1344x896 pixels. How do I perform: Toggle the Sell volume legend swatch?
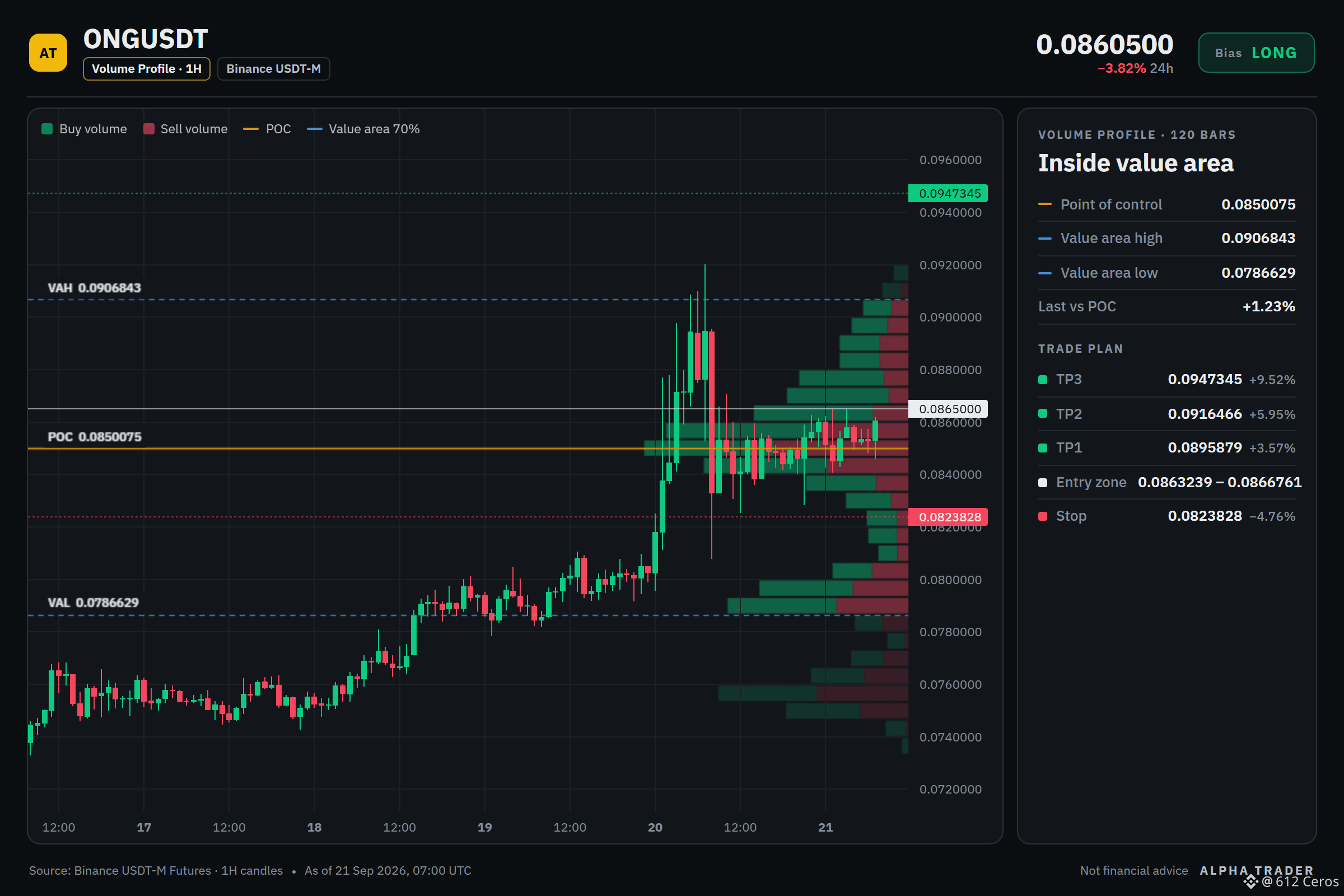(x=148, y=129)
